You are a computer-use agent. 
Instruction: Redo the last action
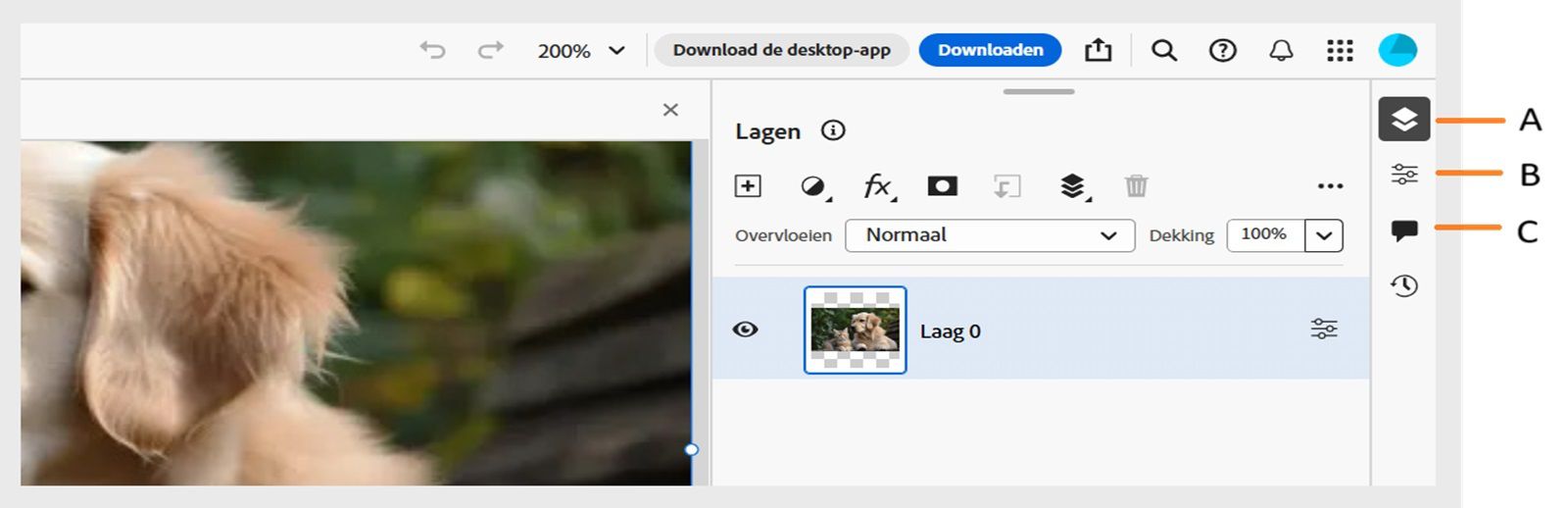490,50
